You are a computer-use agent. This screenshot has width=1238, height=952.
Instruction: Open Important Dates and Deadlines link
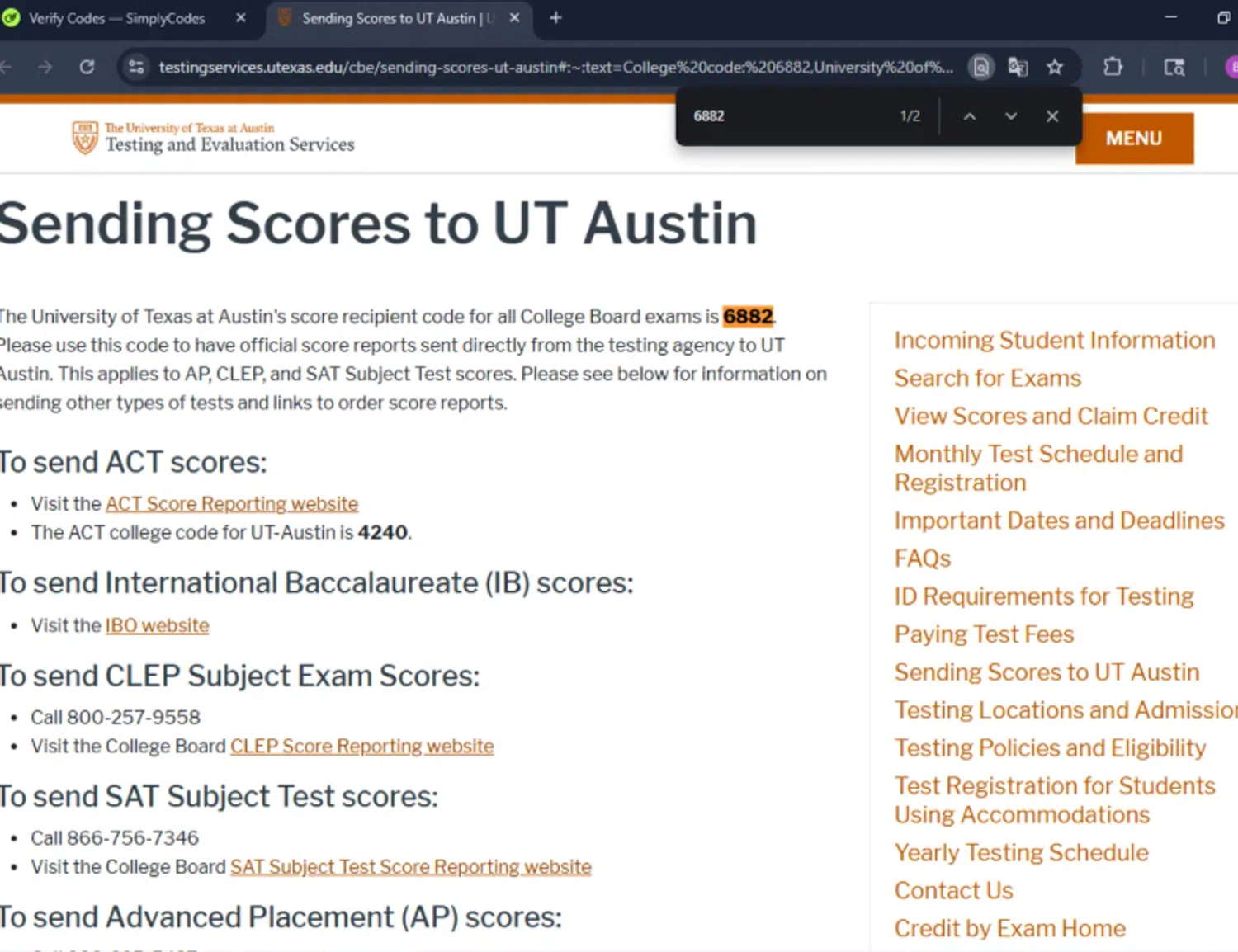click(x=1060, y=521)
